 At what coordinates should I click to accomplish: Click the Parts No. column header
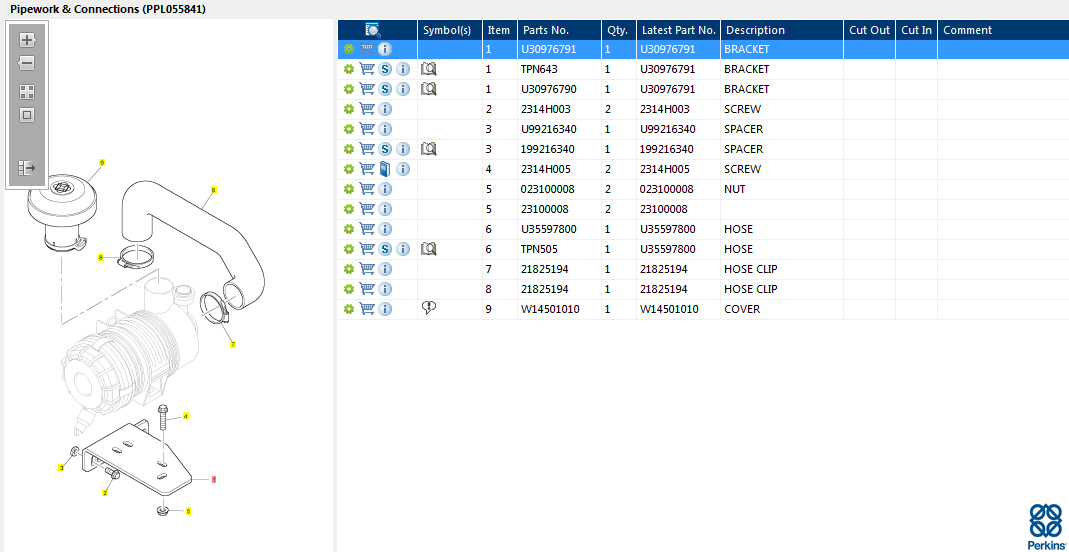click(559, 30)
